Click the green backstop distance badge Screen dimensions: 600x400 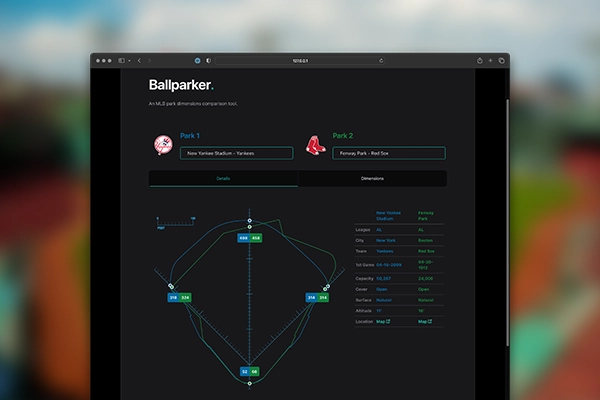click(x=254, y=372)
